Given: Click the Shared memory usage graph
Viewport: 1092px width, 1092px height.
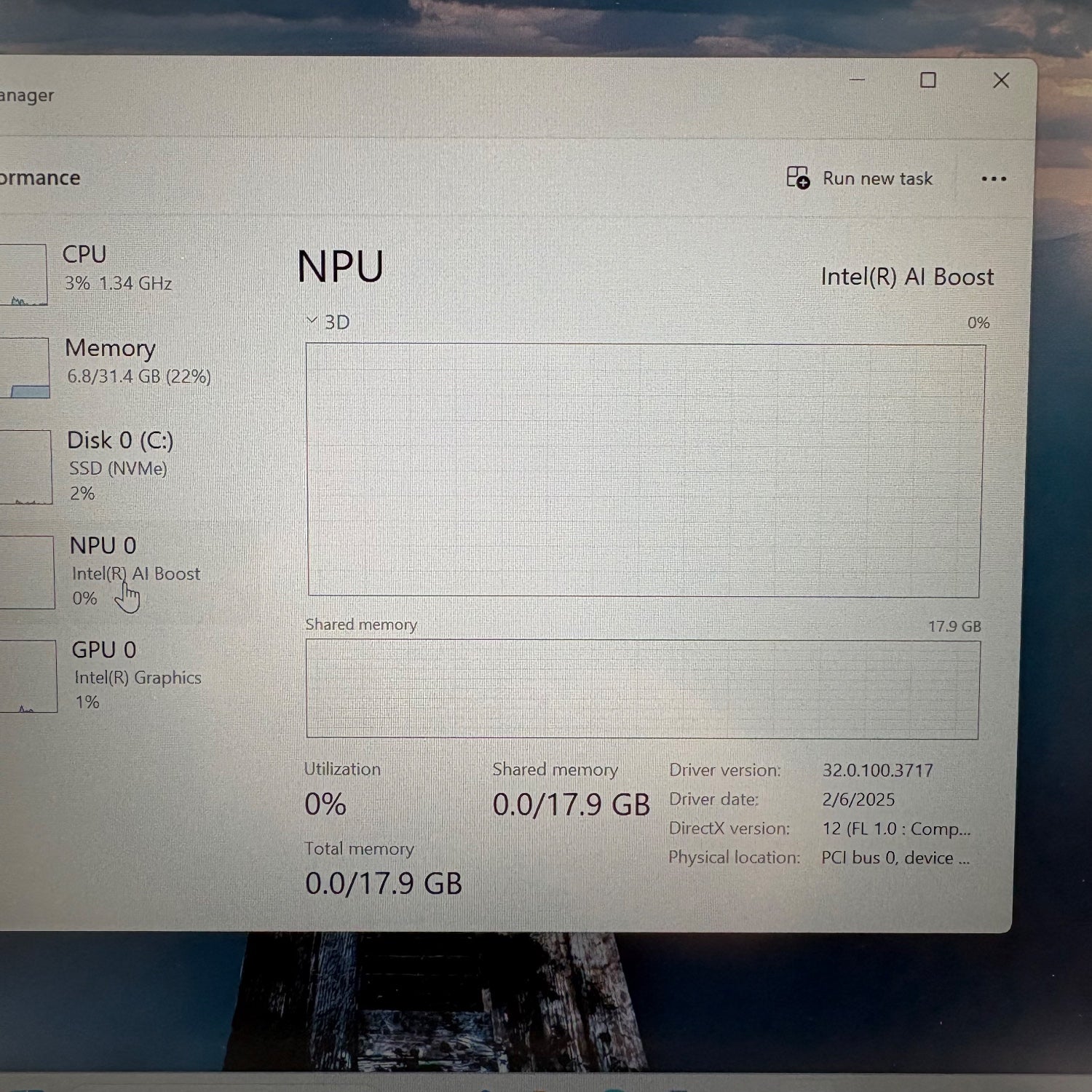Looking at the screenshot, I should (642, 689).
